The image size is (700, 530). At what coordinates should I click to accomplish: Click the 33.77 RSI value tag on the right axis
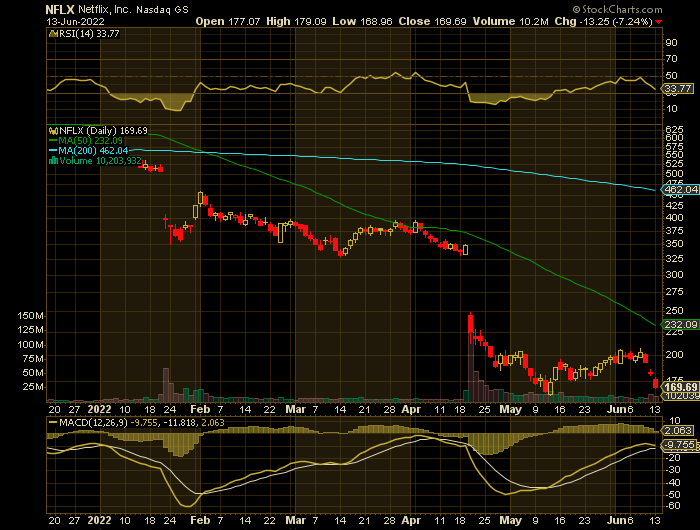(678, 88)
